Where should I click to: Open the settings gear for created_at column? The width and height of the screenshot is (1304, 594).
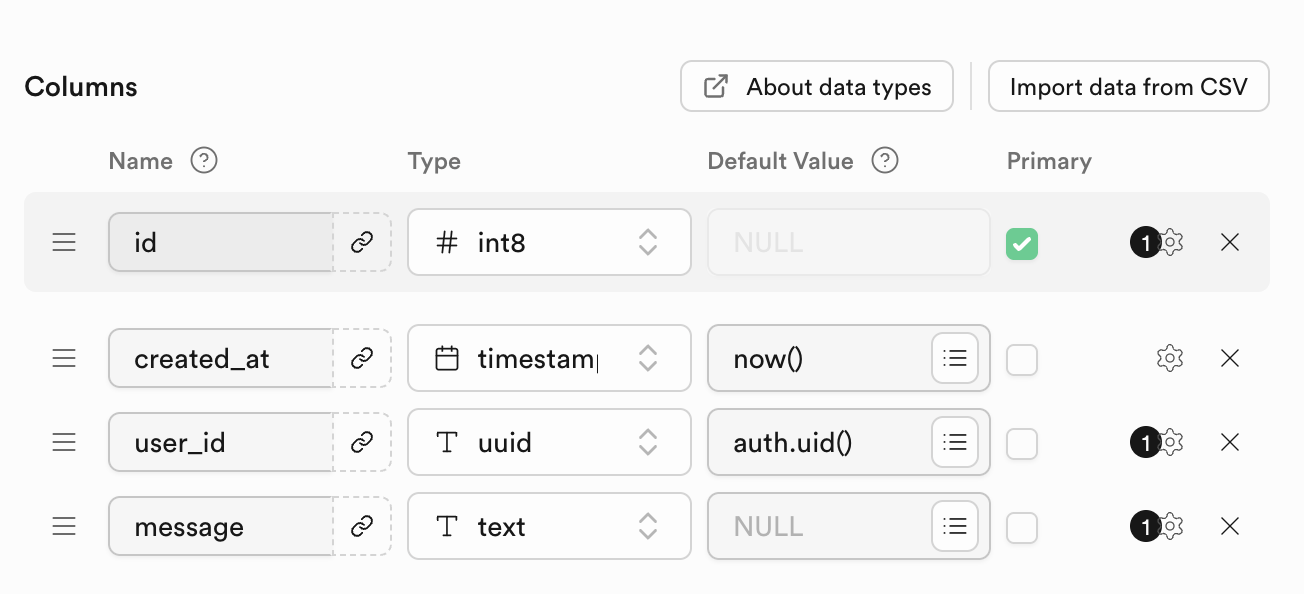pyautogui.click(x=1169, y=358)
